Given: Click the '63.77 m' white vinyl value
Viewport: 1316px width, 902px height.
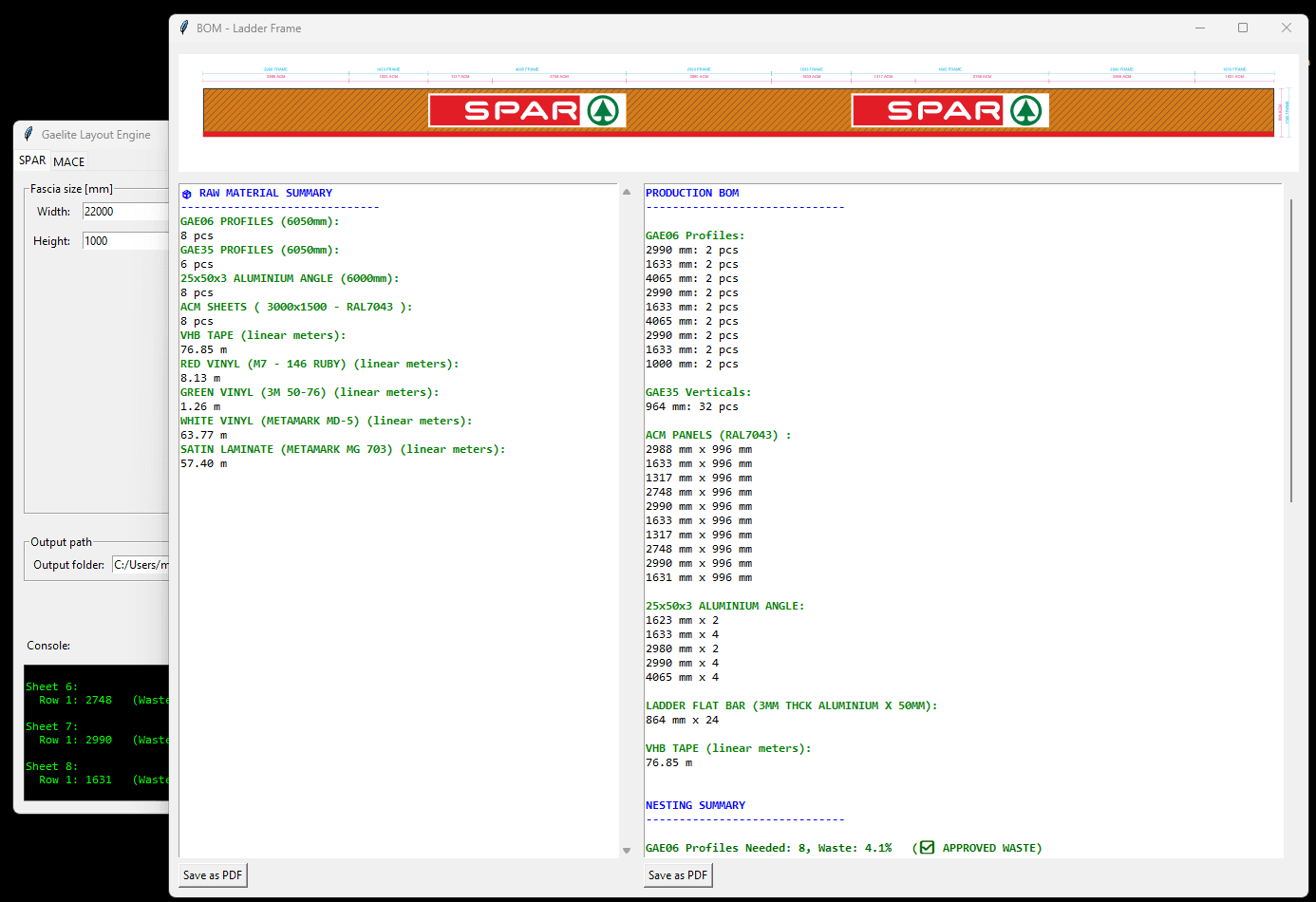Looking at the screenshot, I should [204, 435].
